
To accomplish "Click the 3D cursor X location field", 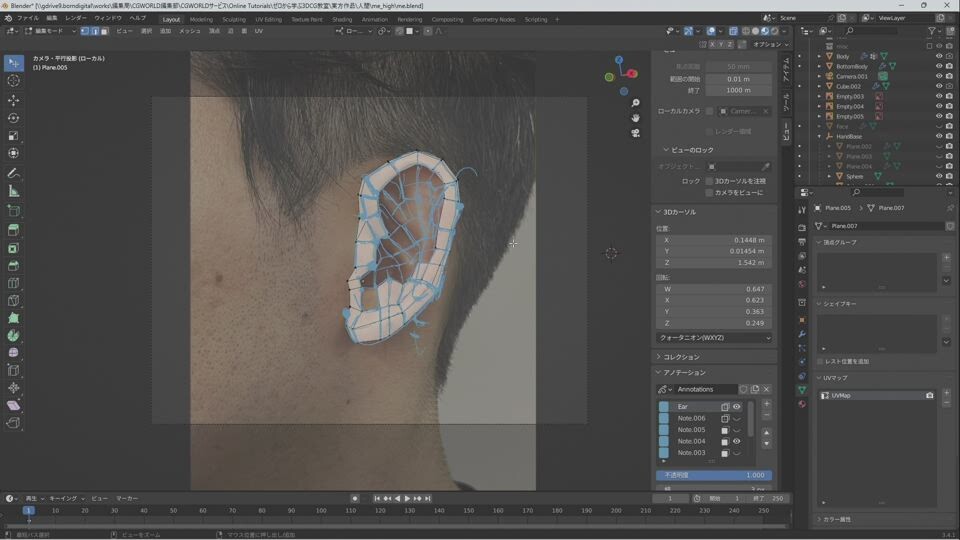I will click(x=714, y=240).
